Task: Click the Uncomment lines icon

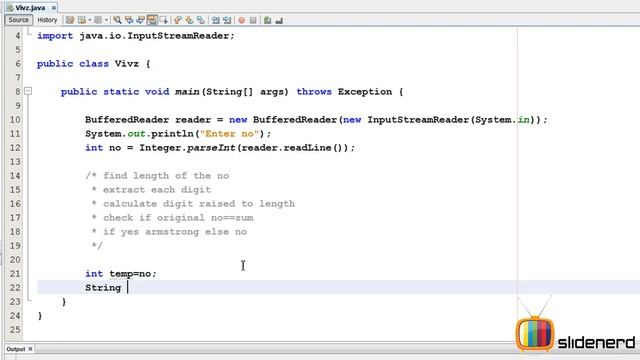Action: coord(279,20)
